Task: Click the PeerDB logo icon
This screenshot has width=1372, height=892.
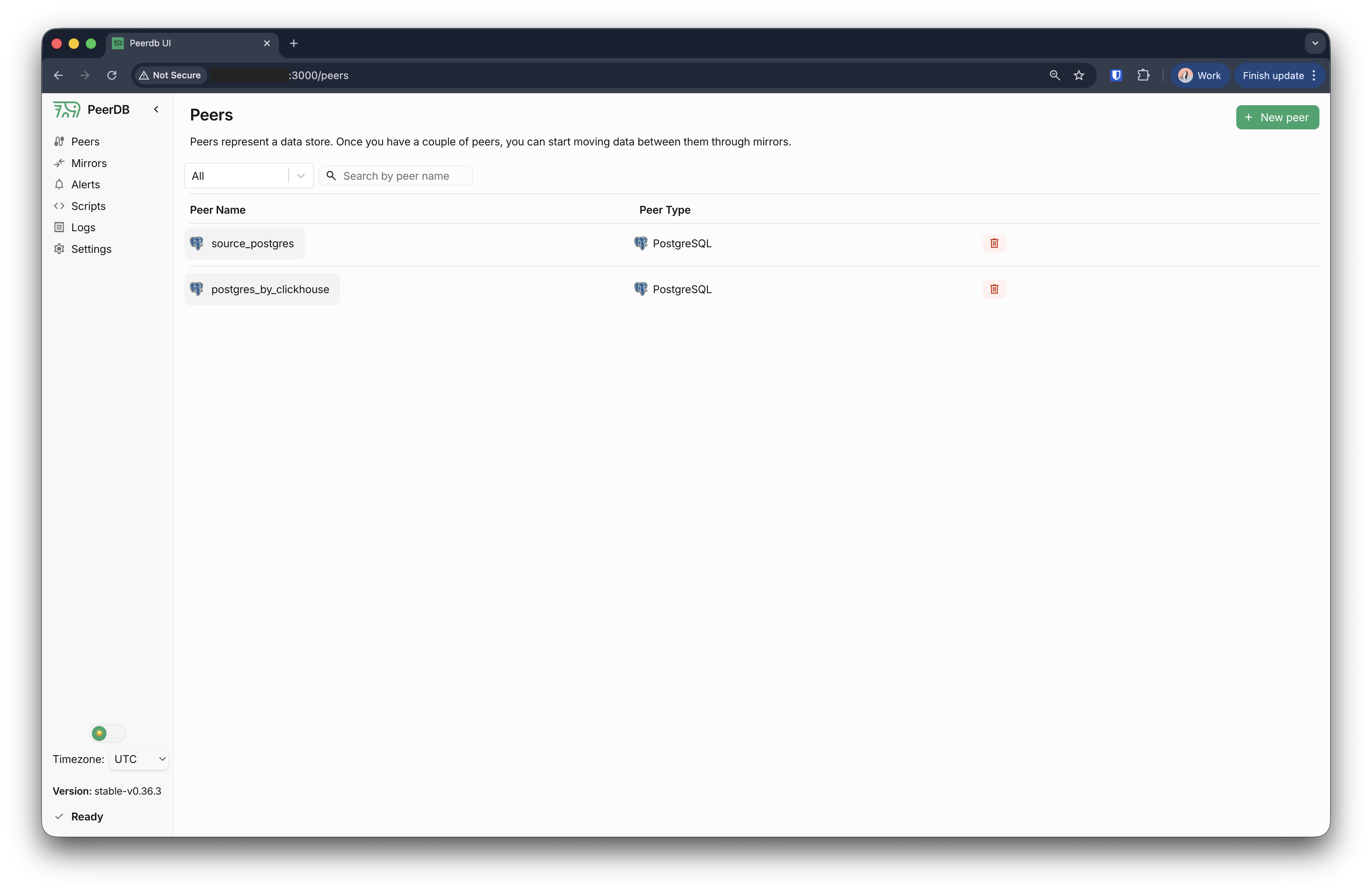Action: 66,110
